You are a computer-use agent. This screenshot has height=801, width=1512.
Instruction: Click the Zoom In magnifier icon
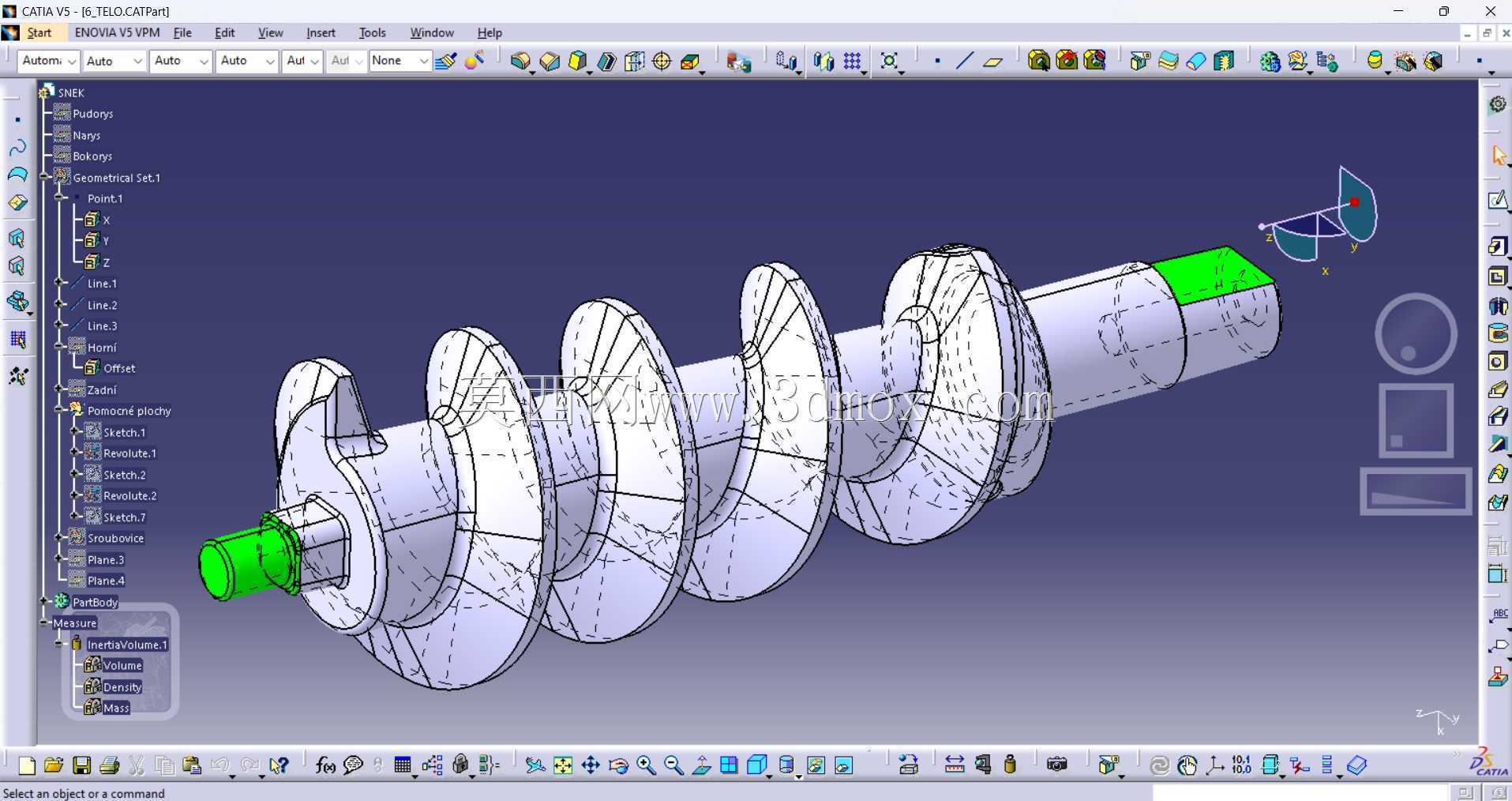tap(646, 765)
